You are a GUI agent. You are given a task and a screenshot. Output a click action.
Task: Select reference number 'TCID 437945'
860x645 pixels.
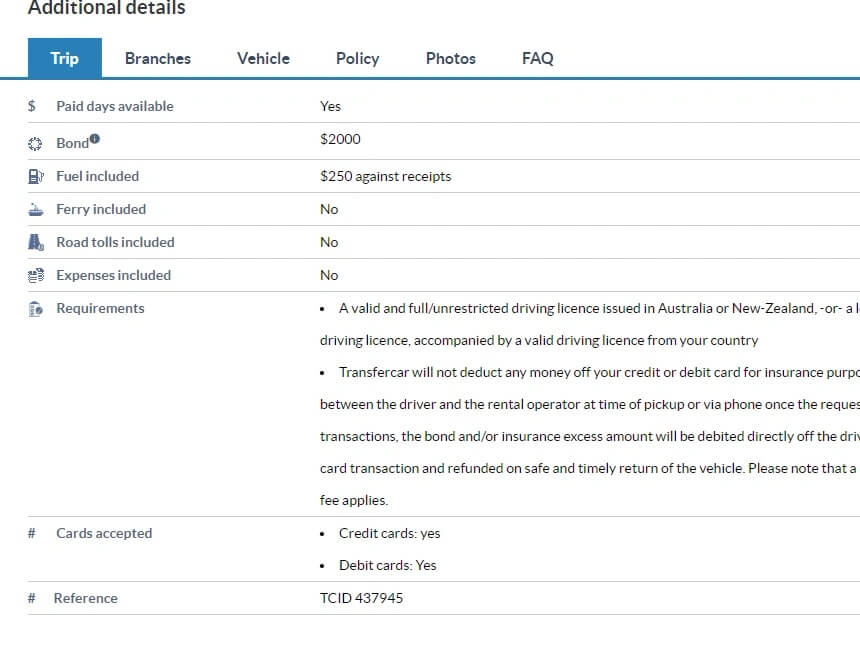click(361, 598)
